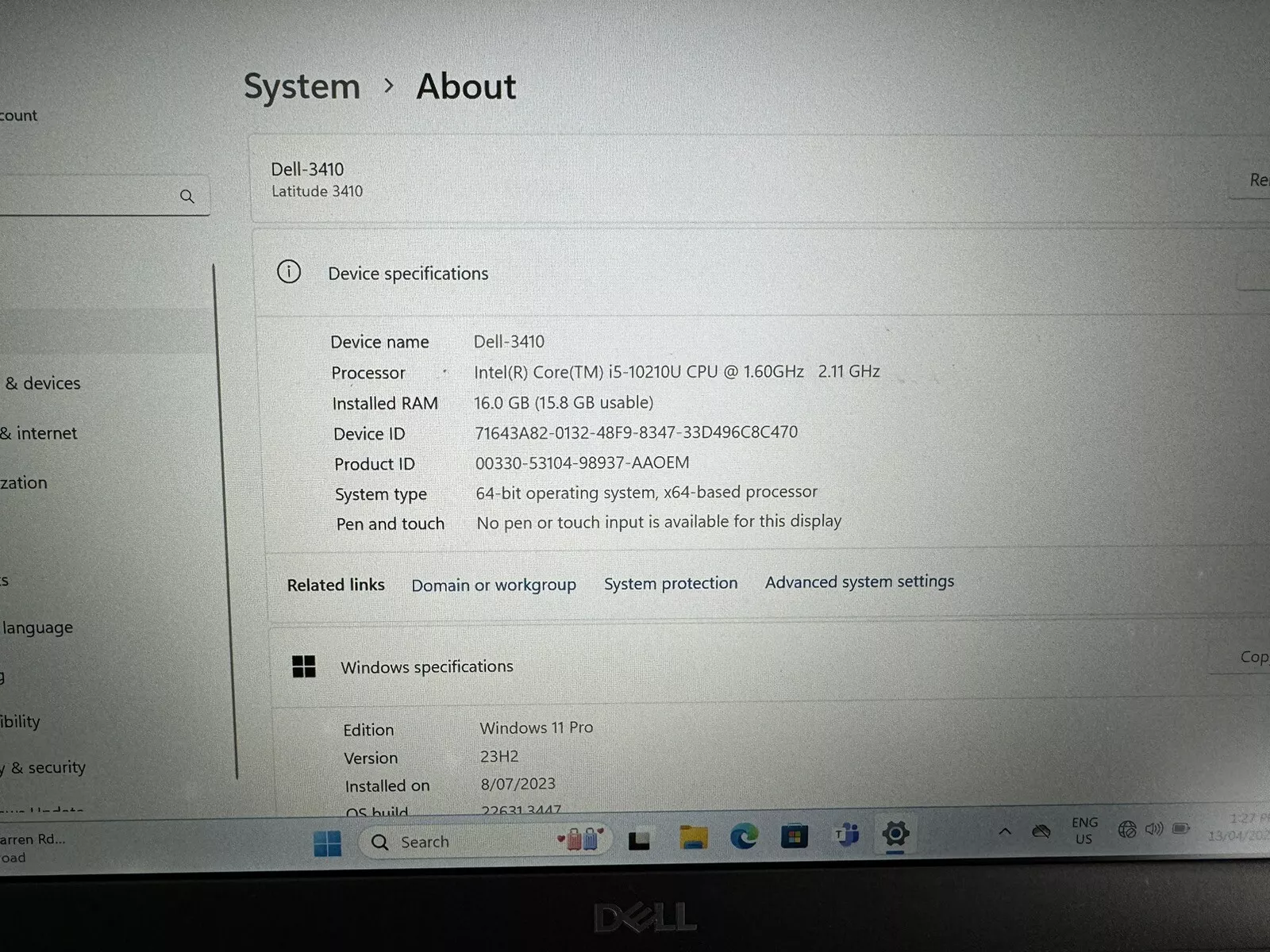This screenshot has width=1270, height=952.
Task: Launch File Explorer from taskbar
Action: pos(693,838)
